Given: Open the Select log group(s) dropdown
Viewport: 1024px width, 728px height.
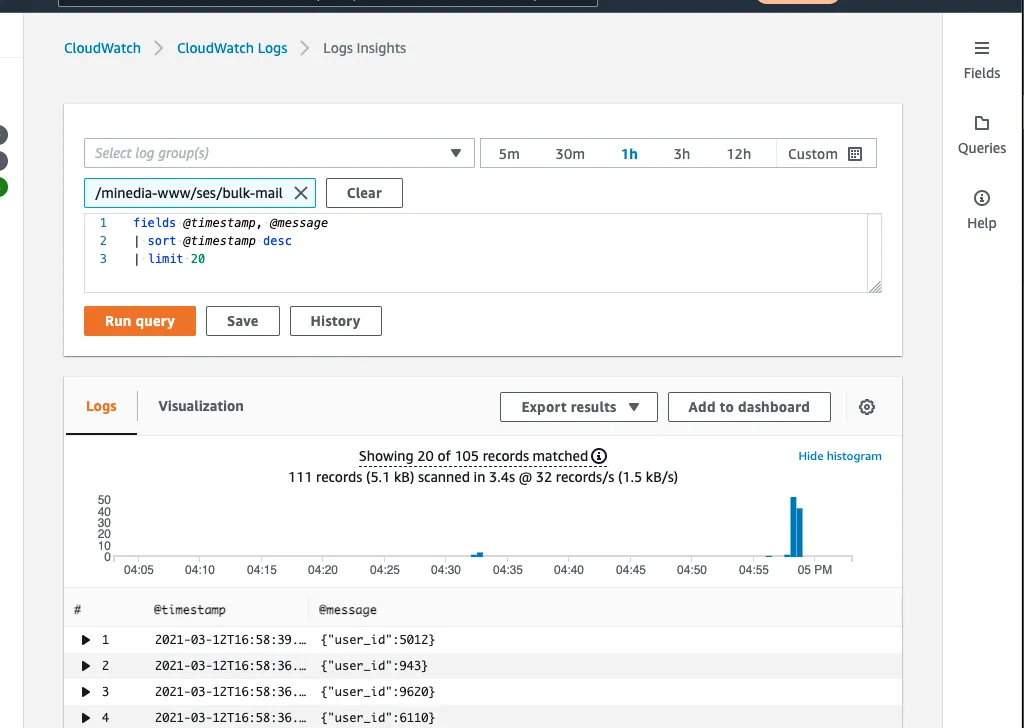Looking at the screenshot, I should (279, 153).
